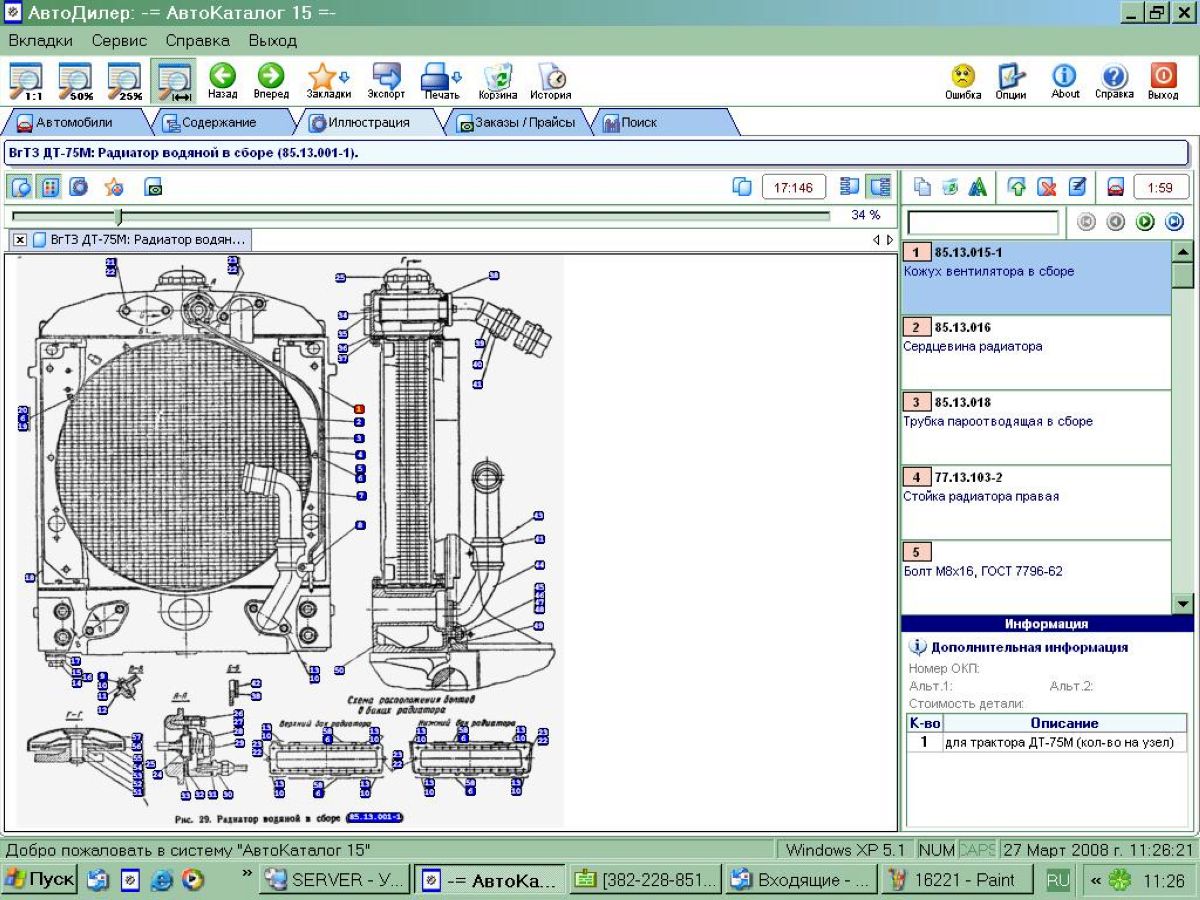Open the Корзина (Cart) icon
Screen dimensions: 1200x900
[497, 77]
